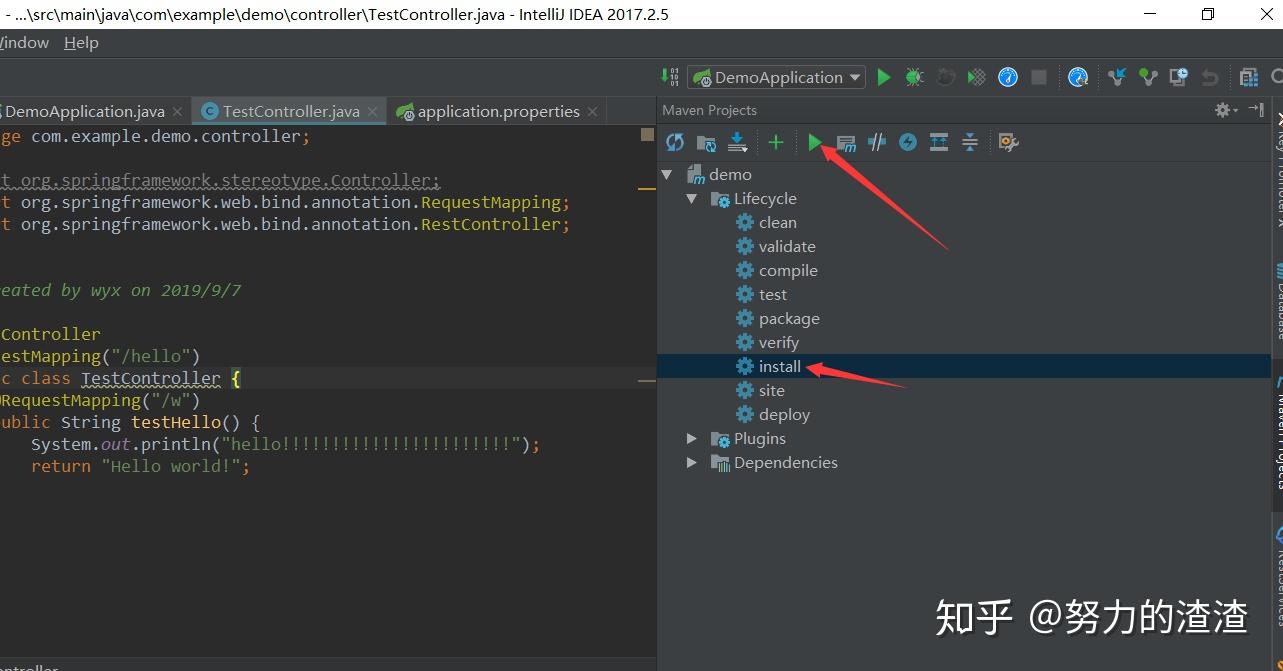1283x671 pixels.
Task: Select the Plugins tree label
Action: pos(760,438)
